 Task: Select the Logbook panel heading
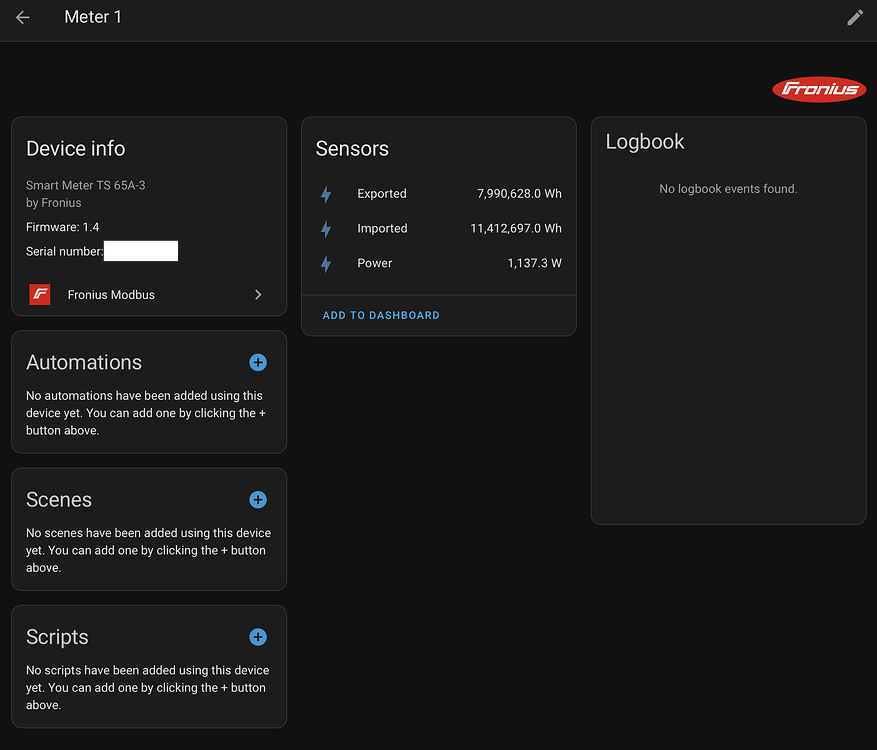(644, 141)
